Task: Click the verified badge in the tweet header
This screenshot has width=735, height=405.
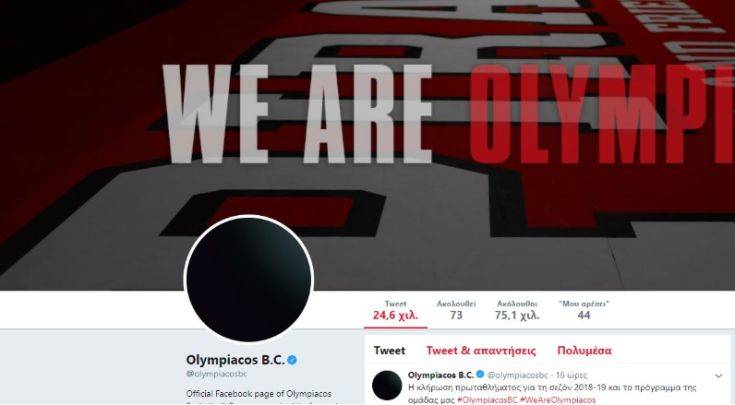Action: click(480, 375)
